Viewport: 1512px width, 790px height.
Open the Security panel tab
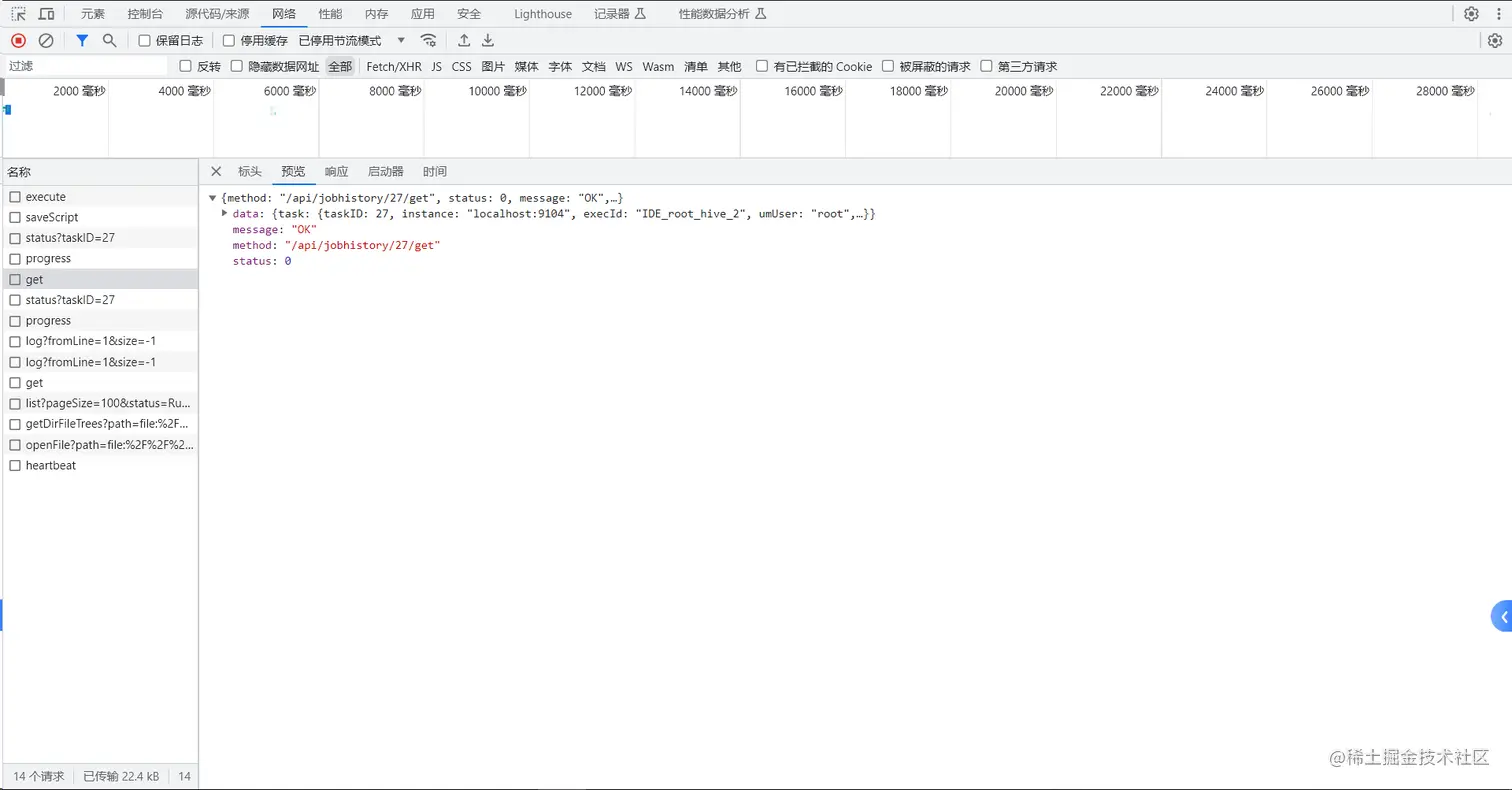click(x=469, y=14)
